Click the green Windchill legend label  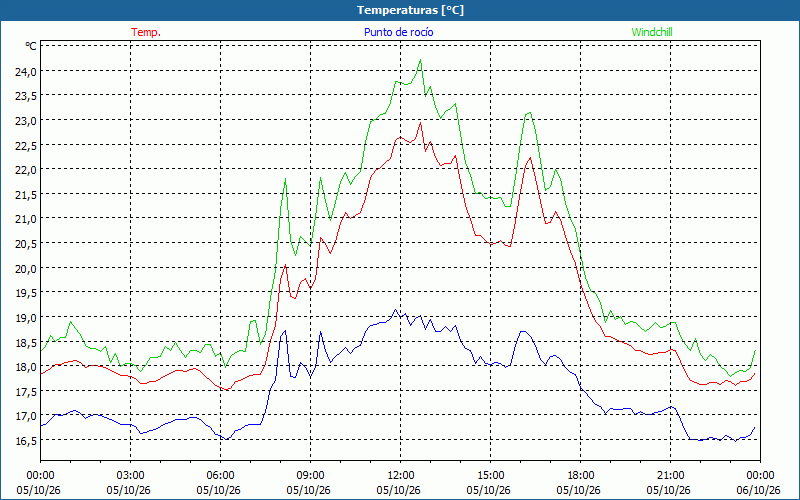tap(652, 32)
